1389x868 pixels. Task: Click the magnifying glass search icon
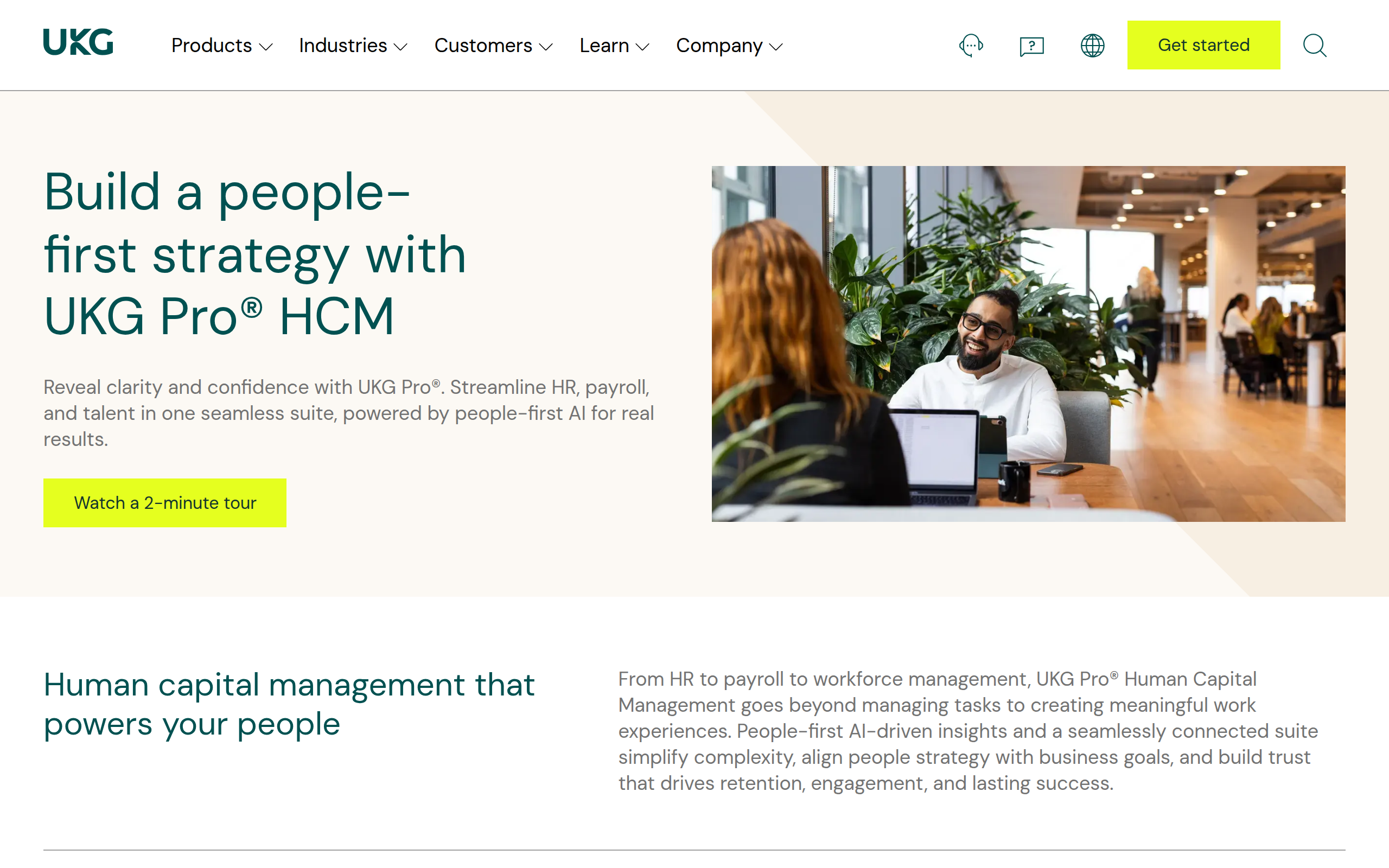1314,46
